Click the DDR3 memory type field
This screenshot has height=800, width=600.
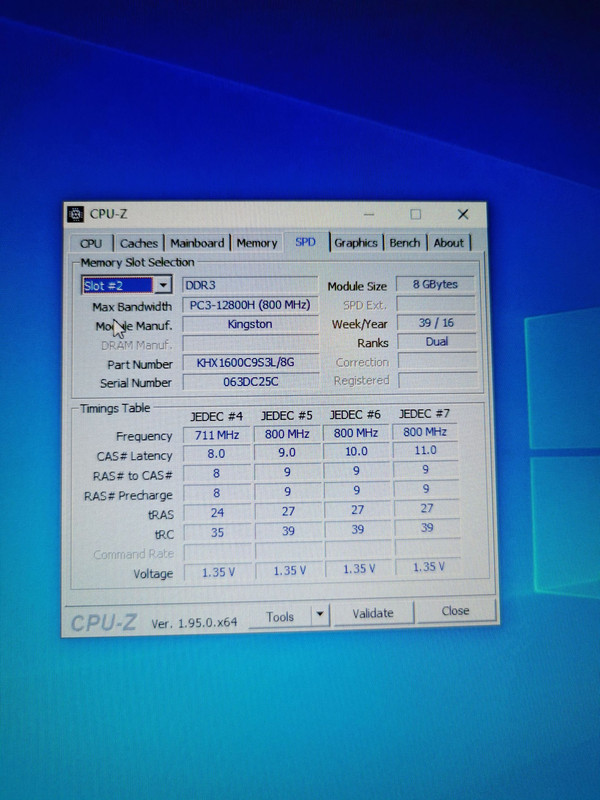point(250,285)
